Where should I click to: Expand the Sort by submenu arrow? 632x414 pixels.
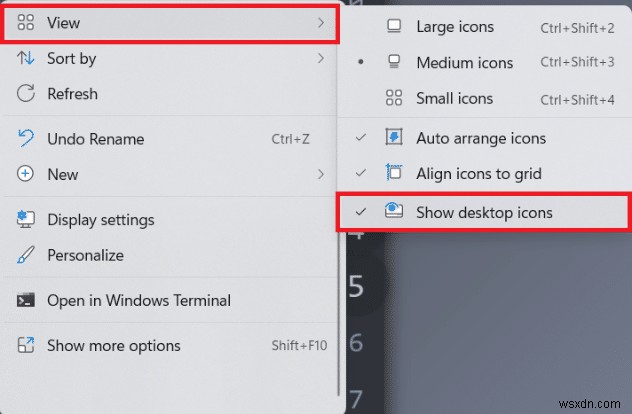[321, 58]
